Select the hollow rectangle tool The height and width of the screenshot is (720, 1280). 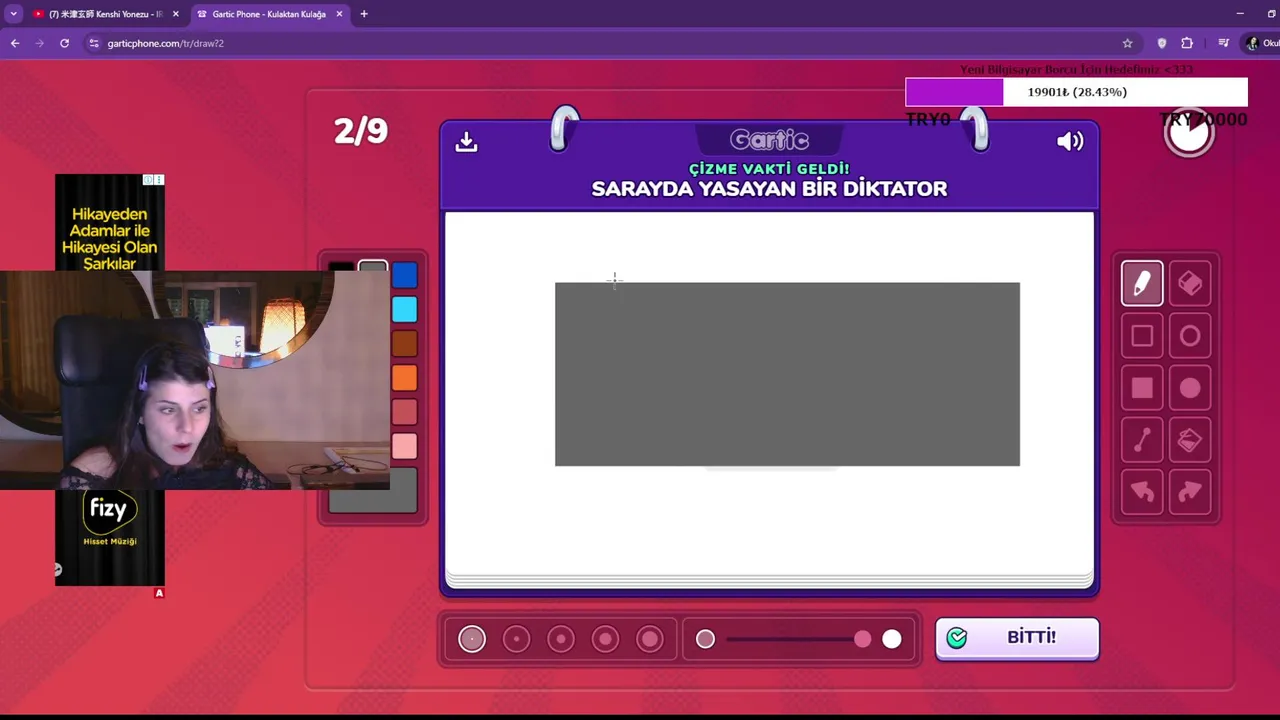[x=1142, y=336]
